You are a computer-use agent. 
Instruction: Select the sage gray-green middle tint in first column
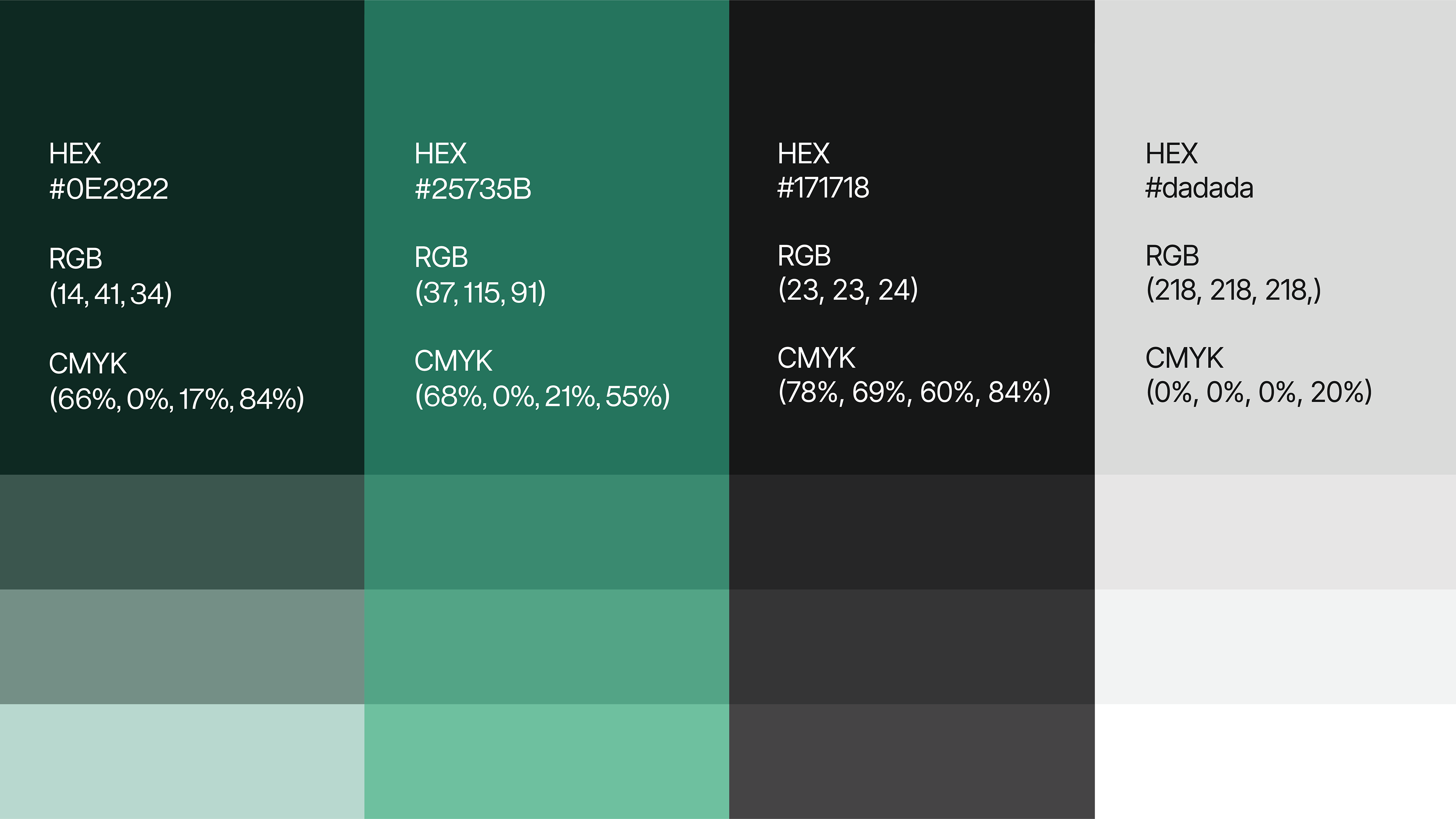[x=182, y=647]
